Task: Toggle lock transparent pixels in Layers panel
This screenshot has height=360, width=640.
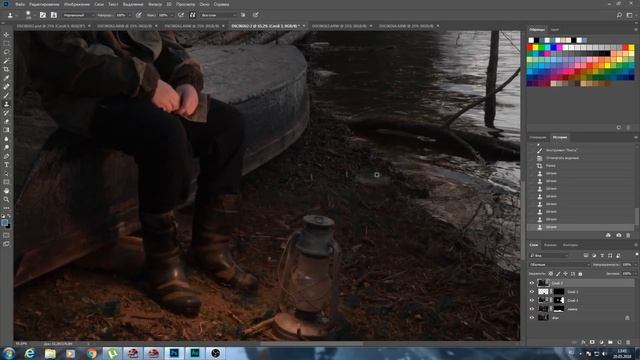Action: click(x=551, y=273)
